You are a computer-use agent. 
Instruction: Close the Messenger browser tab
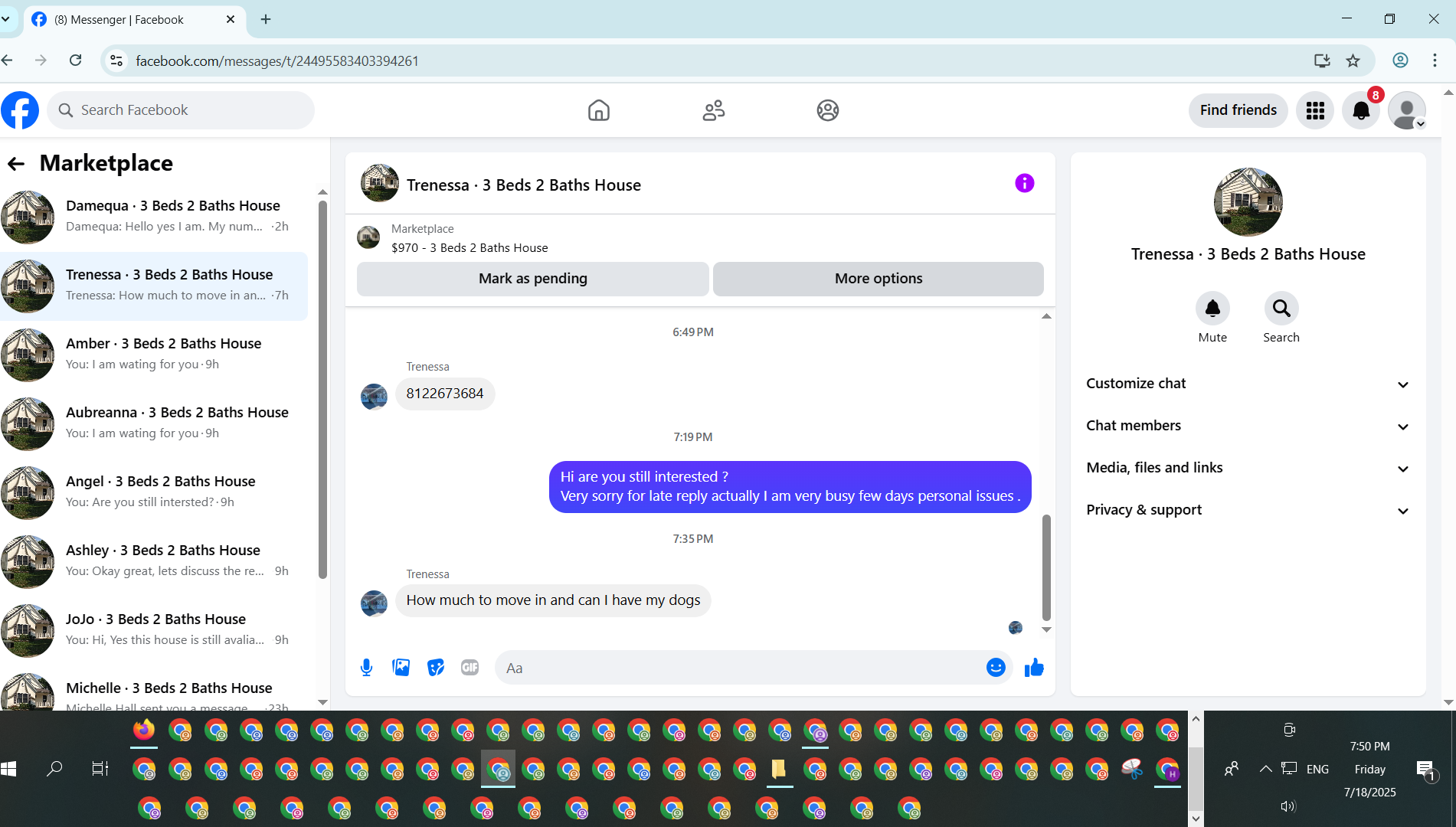pos(231,19)
